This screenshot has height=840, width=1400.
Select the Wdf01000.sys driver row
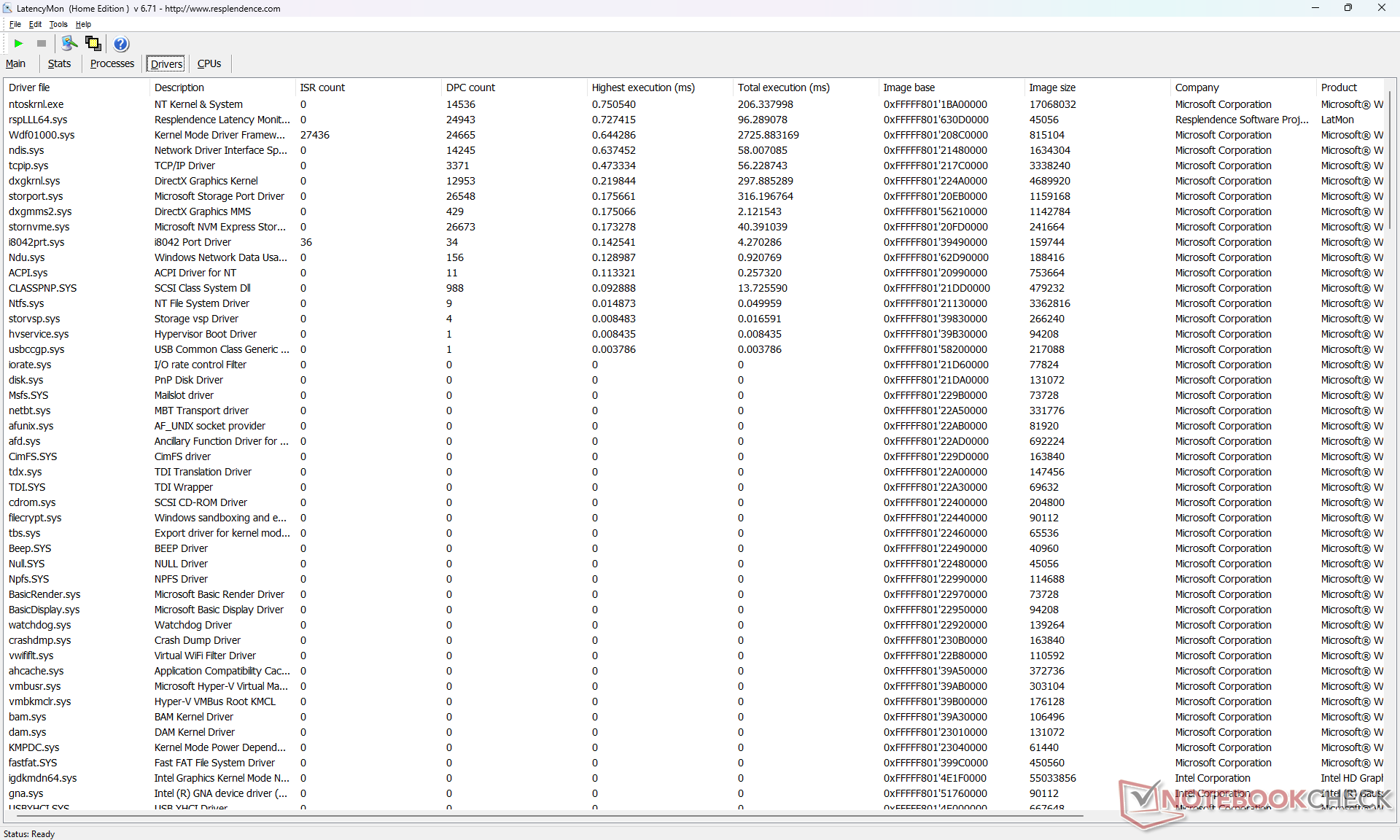click(42, 135)
